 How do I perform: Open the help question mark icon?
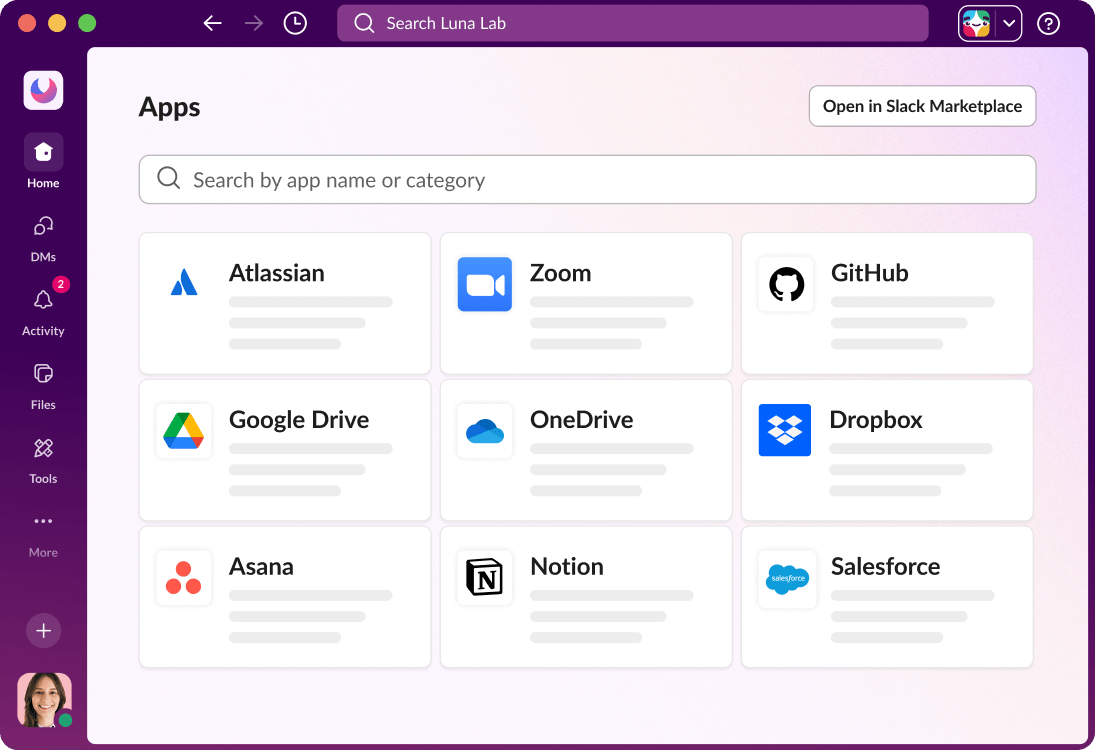coord(1048,23)
